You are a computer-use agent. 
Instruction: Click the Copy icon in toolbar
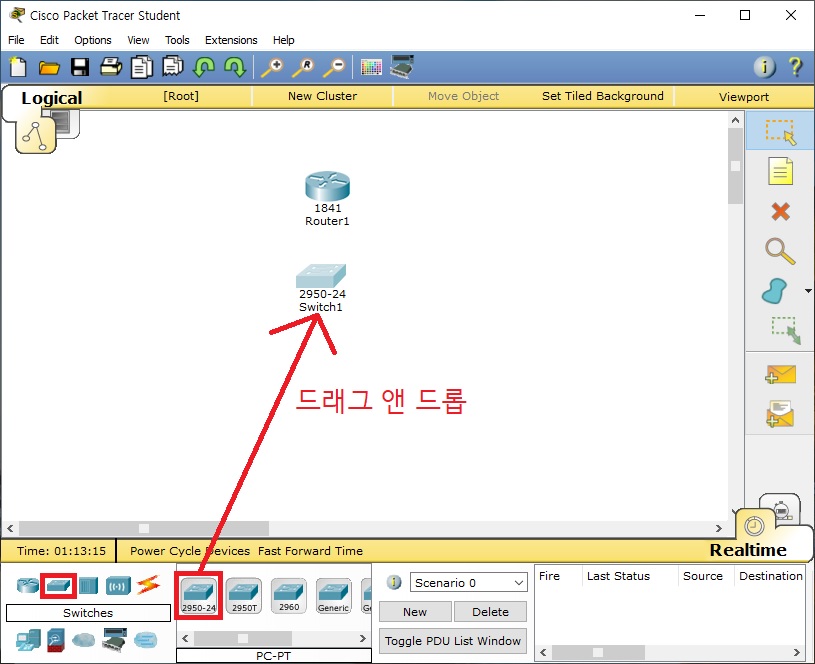pos(141,67)
